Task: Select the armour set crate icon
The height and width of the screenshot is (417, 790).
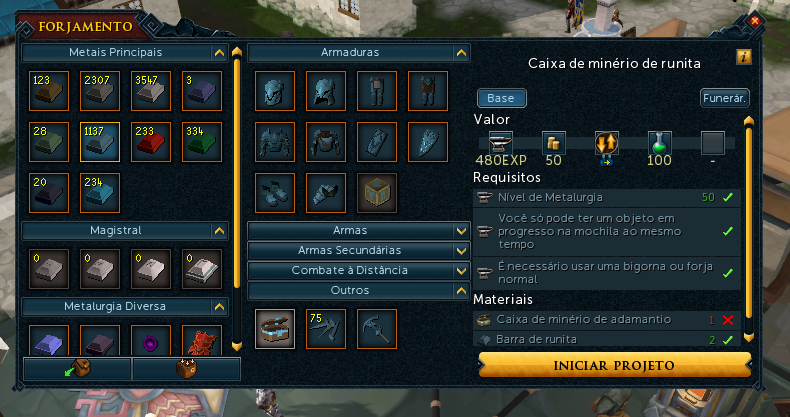Action: (377, 193)
